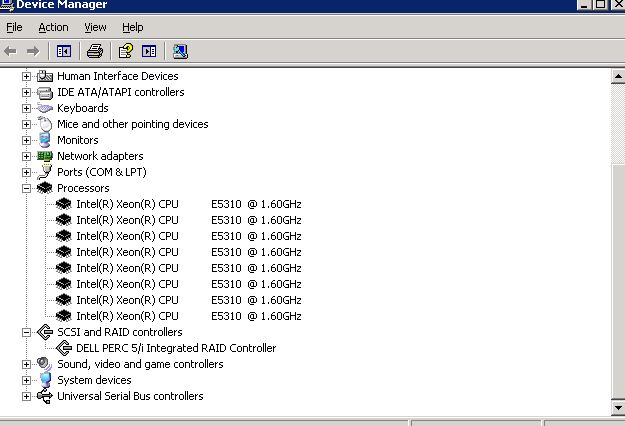Expand Sound, video and game controllers

[26, 364]
